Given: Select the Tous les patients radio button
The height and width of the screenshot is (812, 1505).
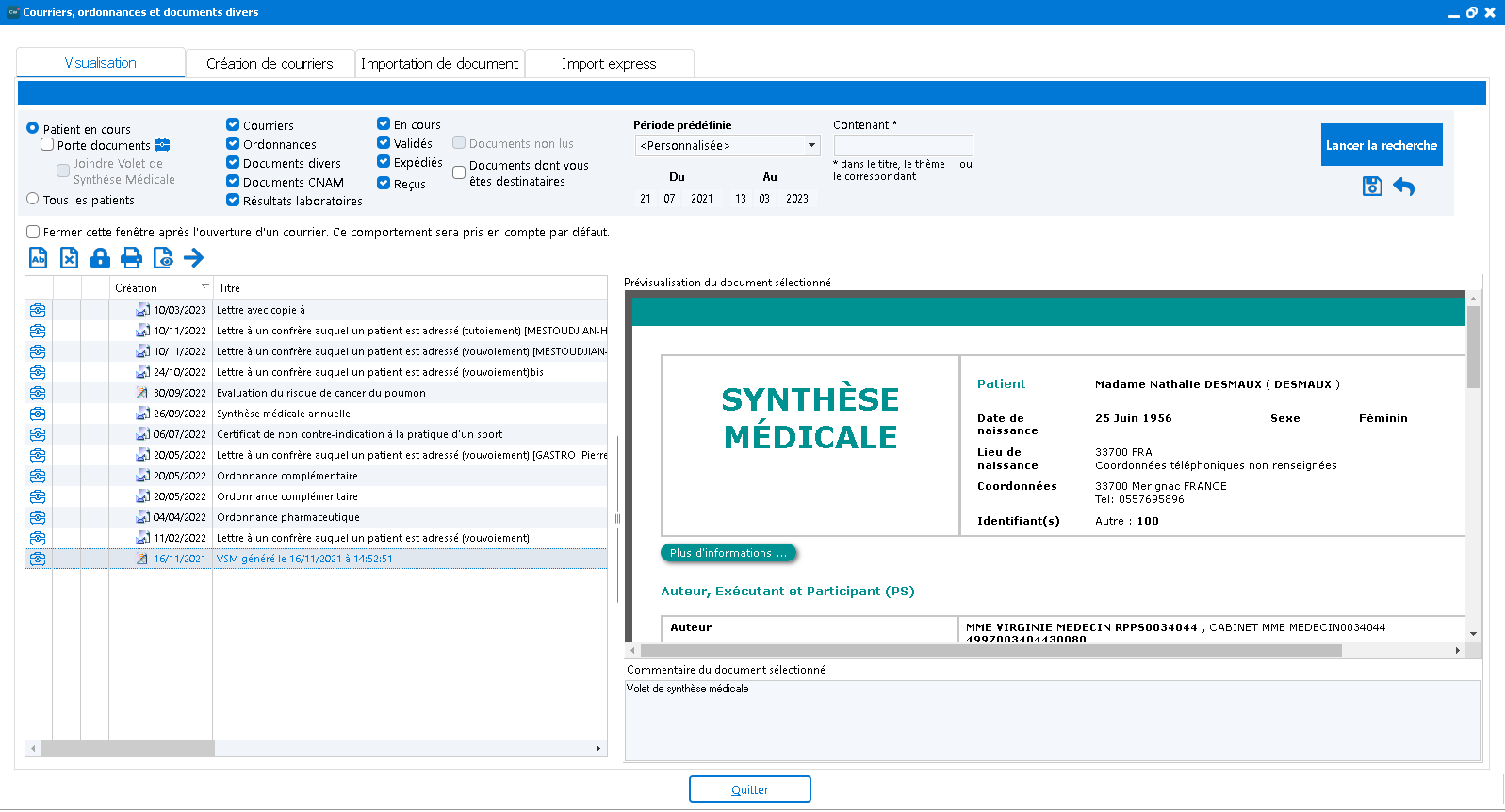Looking at the screenshot, I should [33, 199].
